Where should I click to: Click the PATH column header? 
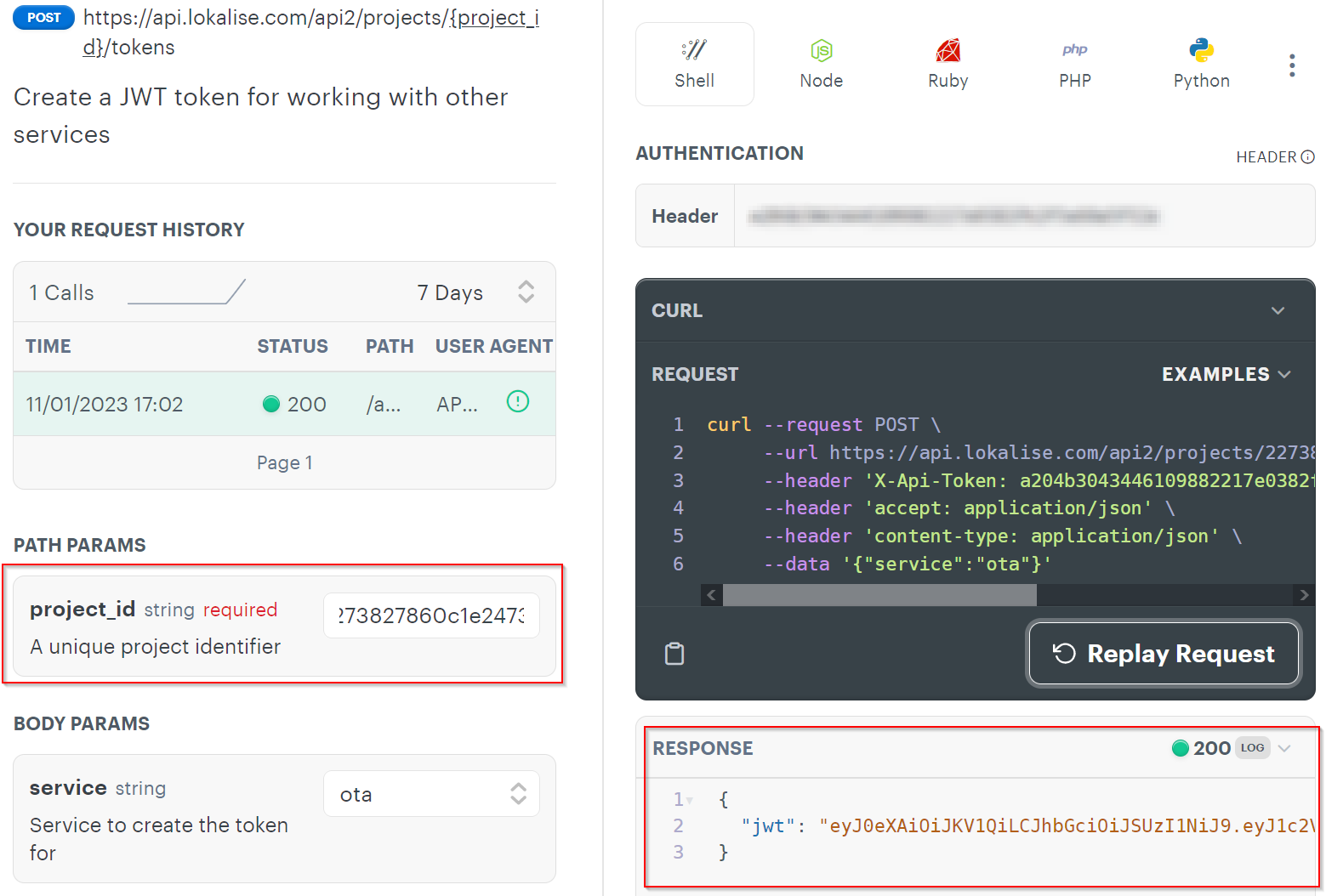click(390, 346)
